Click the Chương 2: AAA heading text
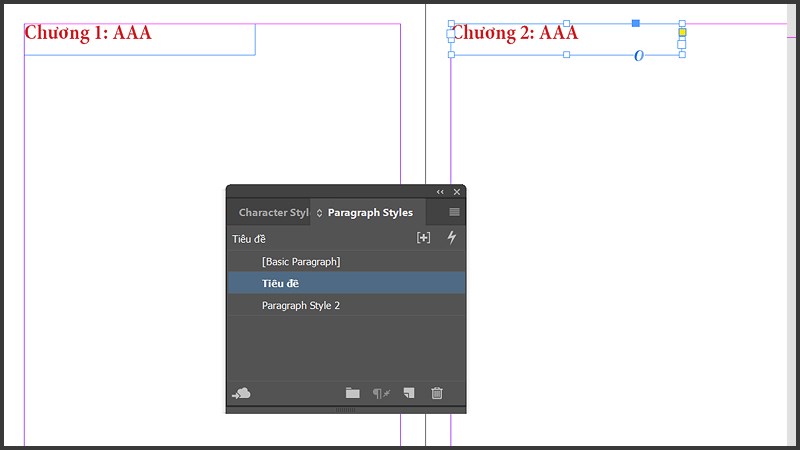This screenshot has height=450, width=800. coord(516,34)
